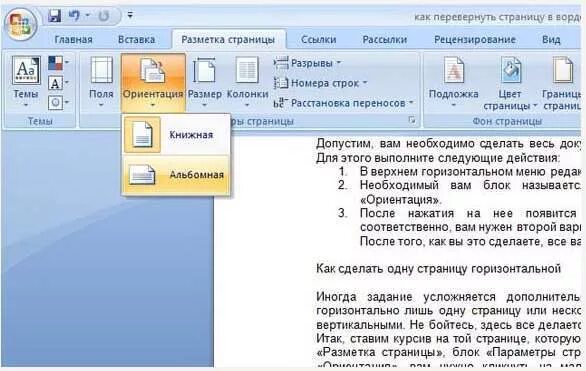Click the sentence starting 'Допустим, вам необходимо'
The height and width of the screenshot is (371, 586).
[x=448, y=143]
